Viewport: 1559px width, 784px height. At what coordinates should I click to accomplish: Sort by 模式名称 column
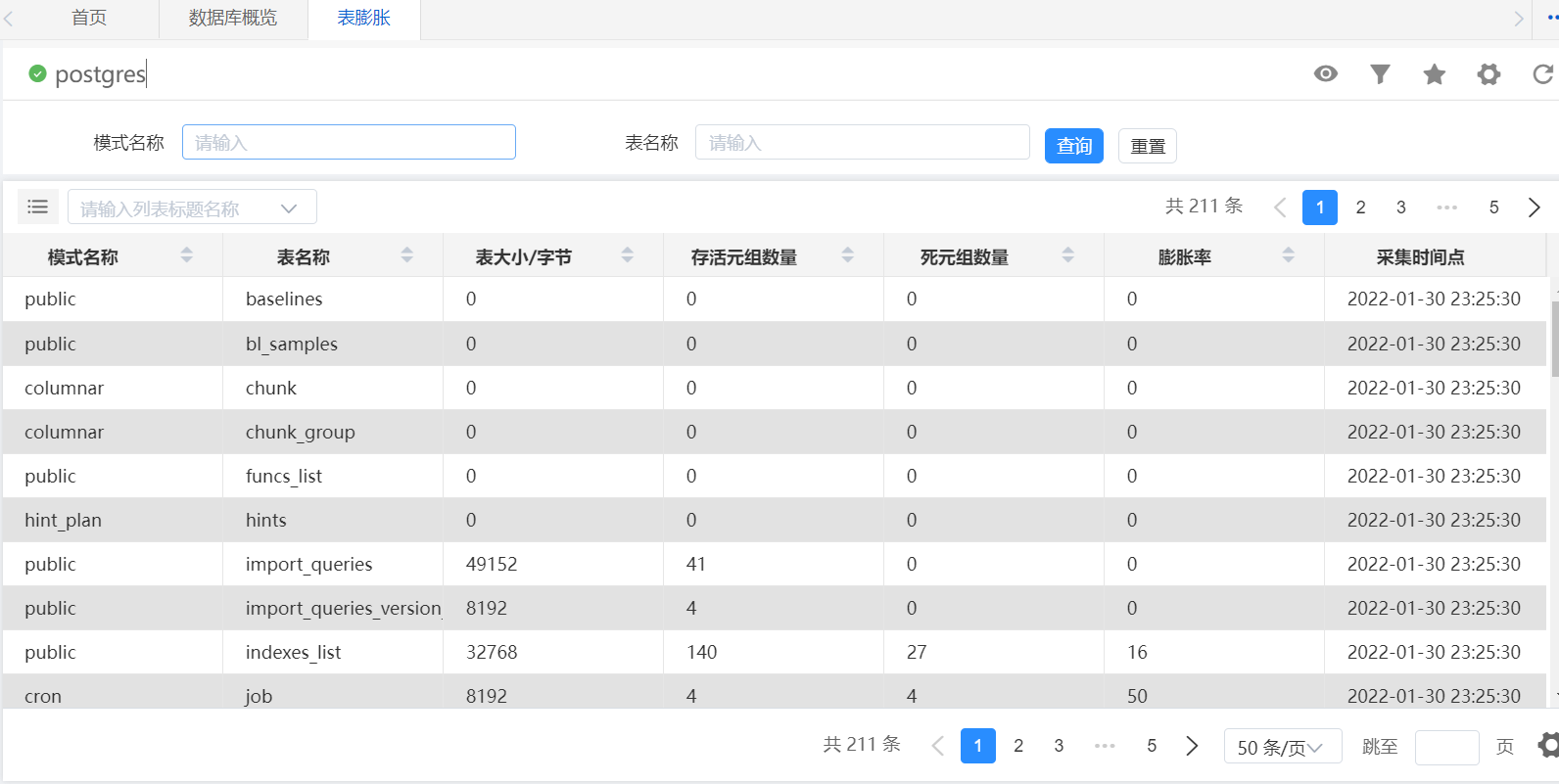pos(186,255)
